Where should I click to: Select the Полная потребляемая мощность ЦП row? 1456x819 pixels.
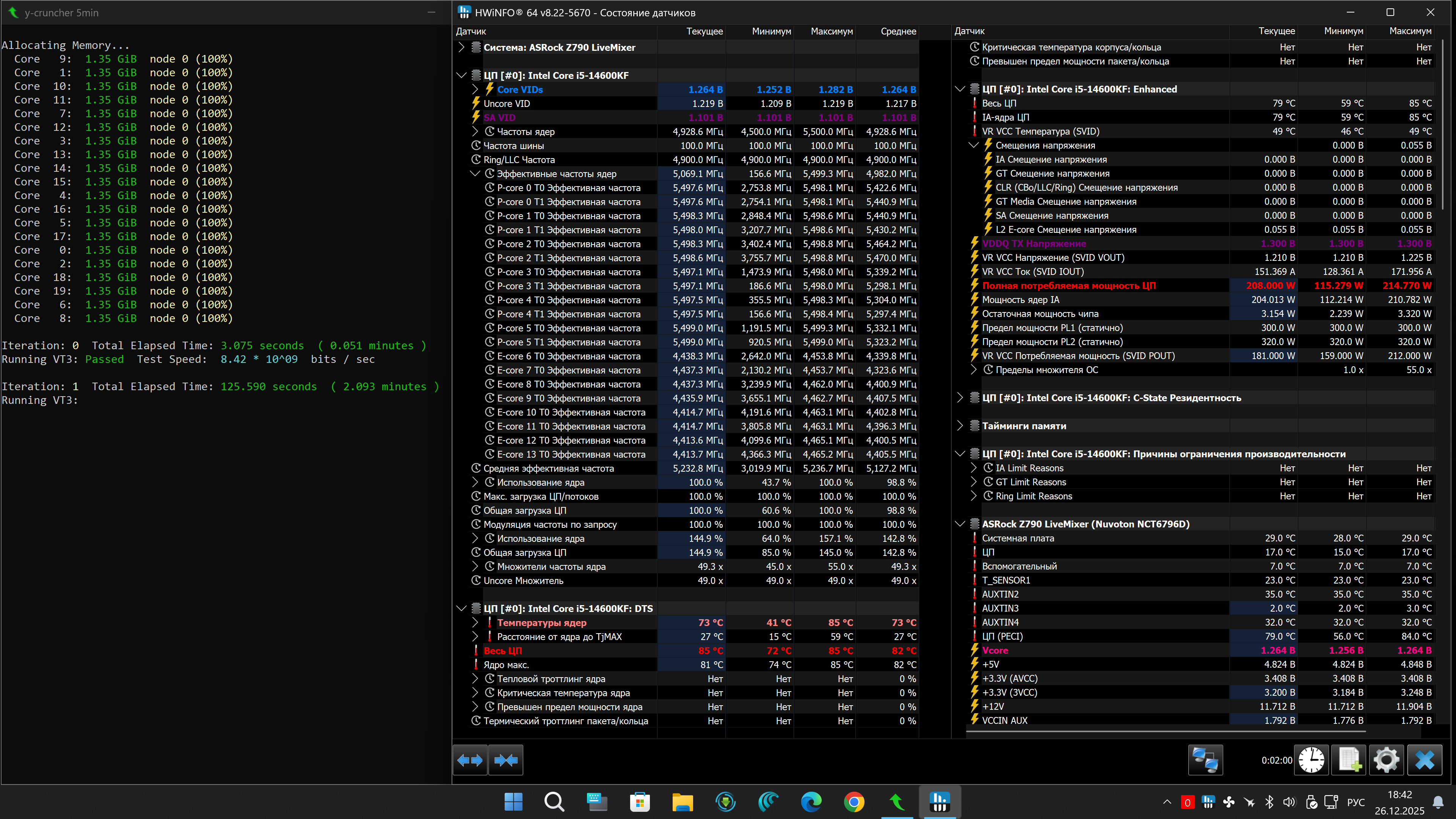[x=1068, y=286]
